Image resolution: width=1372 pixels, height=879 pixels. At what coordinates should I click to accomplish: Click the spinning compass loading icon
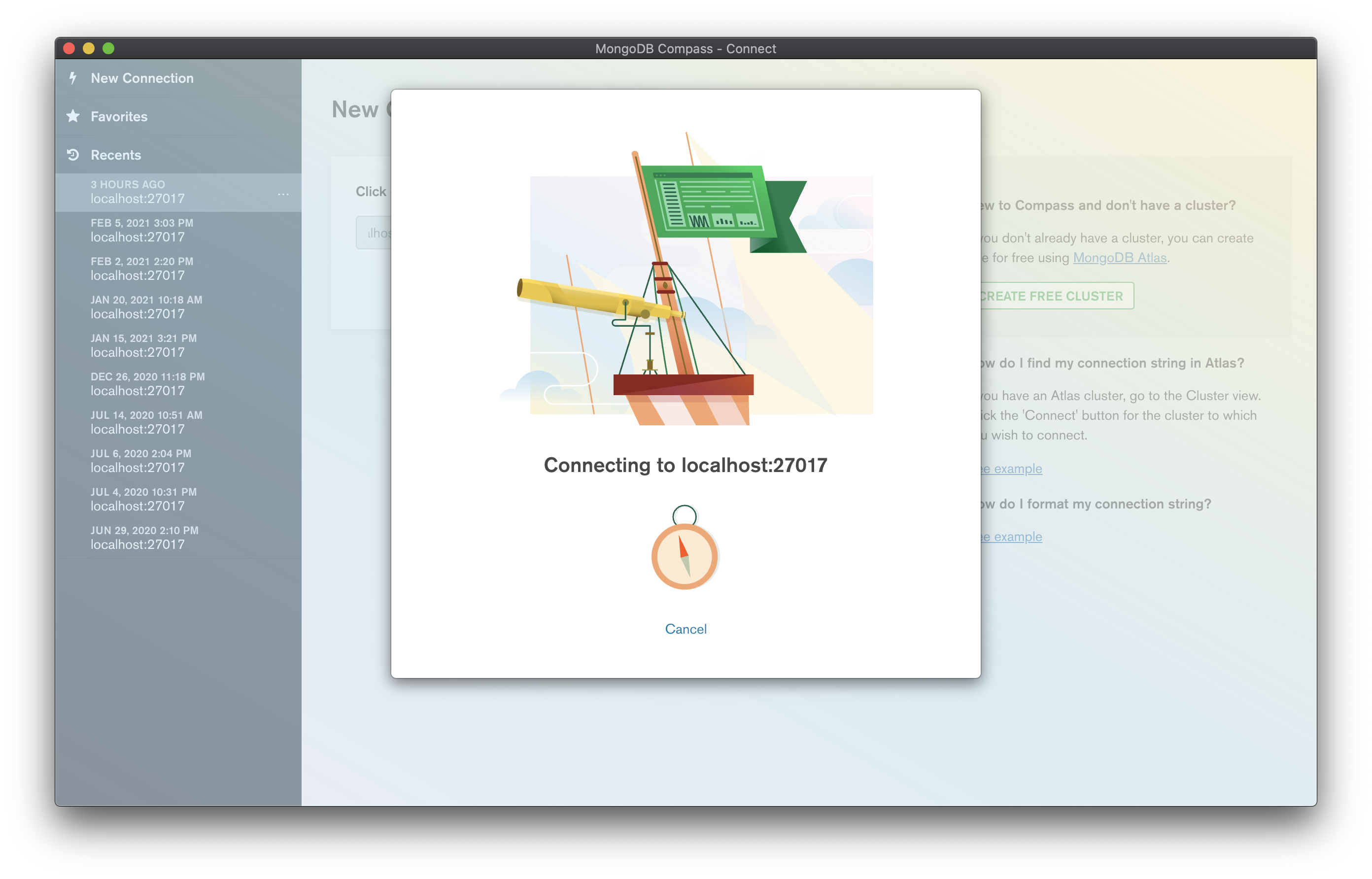click(x=685, y=555)
